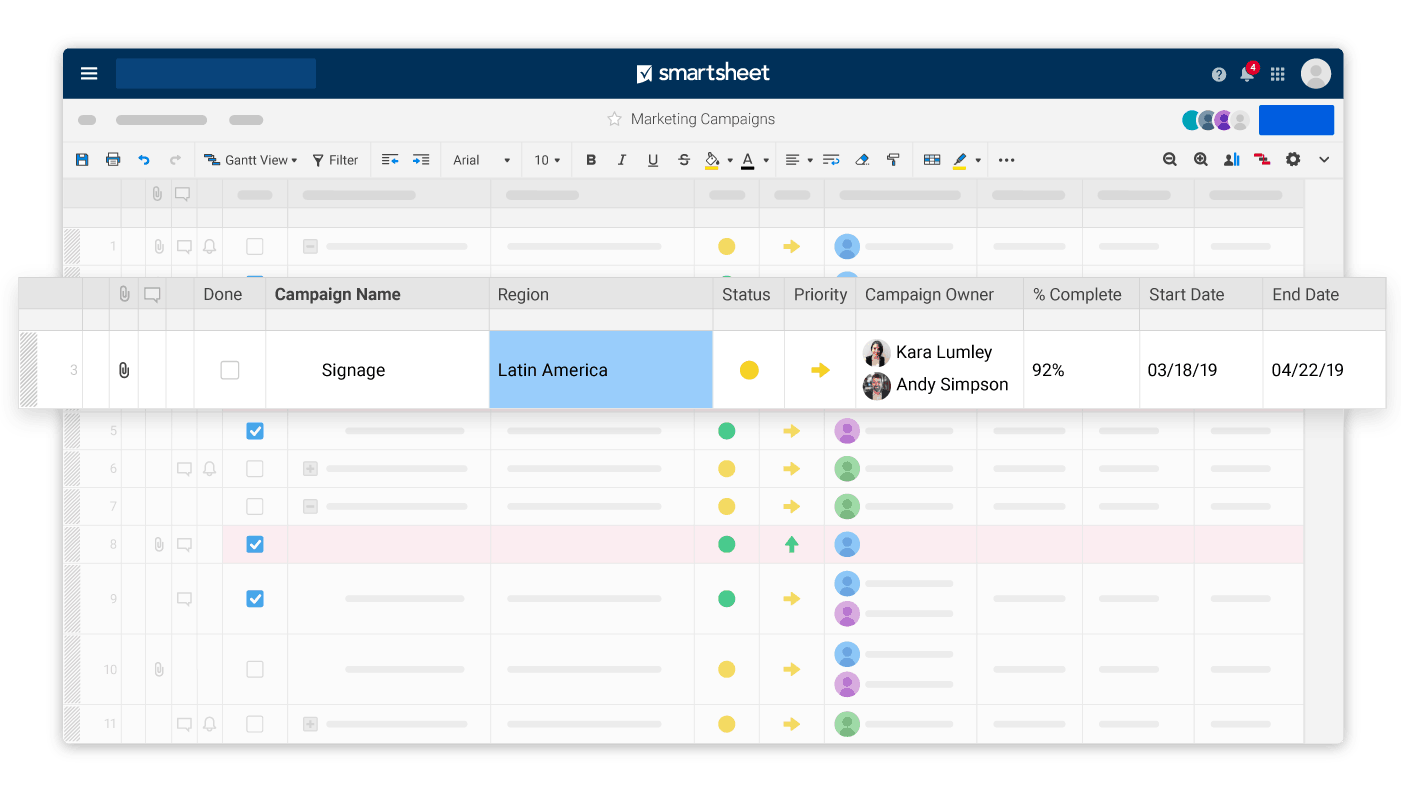This screenshot has width=1401, height=788.
Task: Apply strikethrough formatting
Action: [684, 160]
